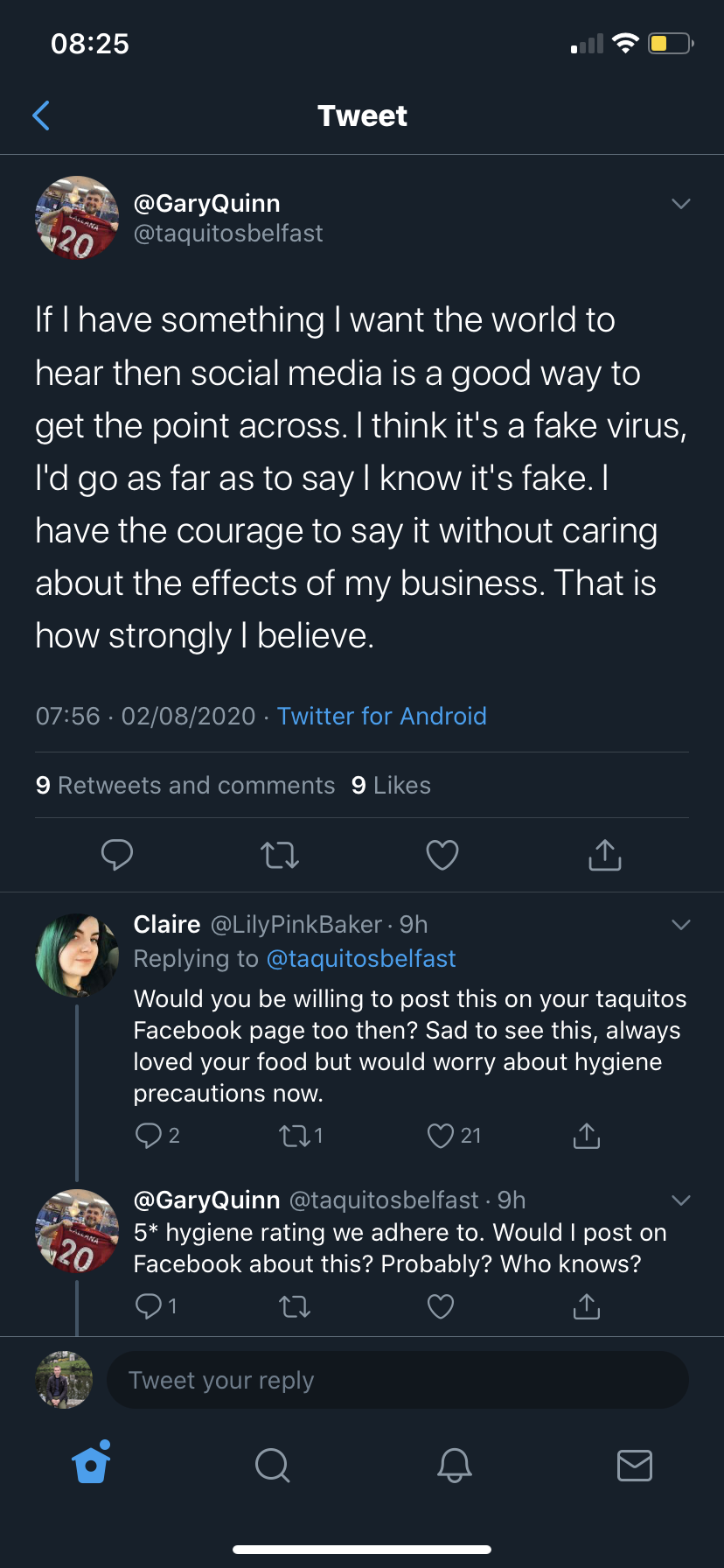Open Twitter for Android source link
724x1568 pixels.
coord(381,717)
